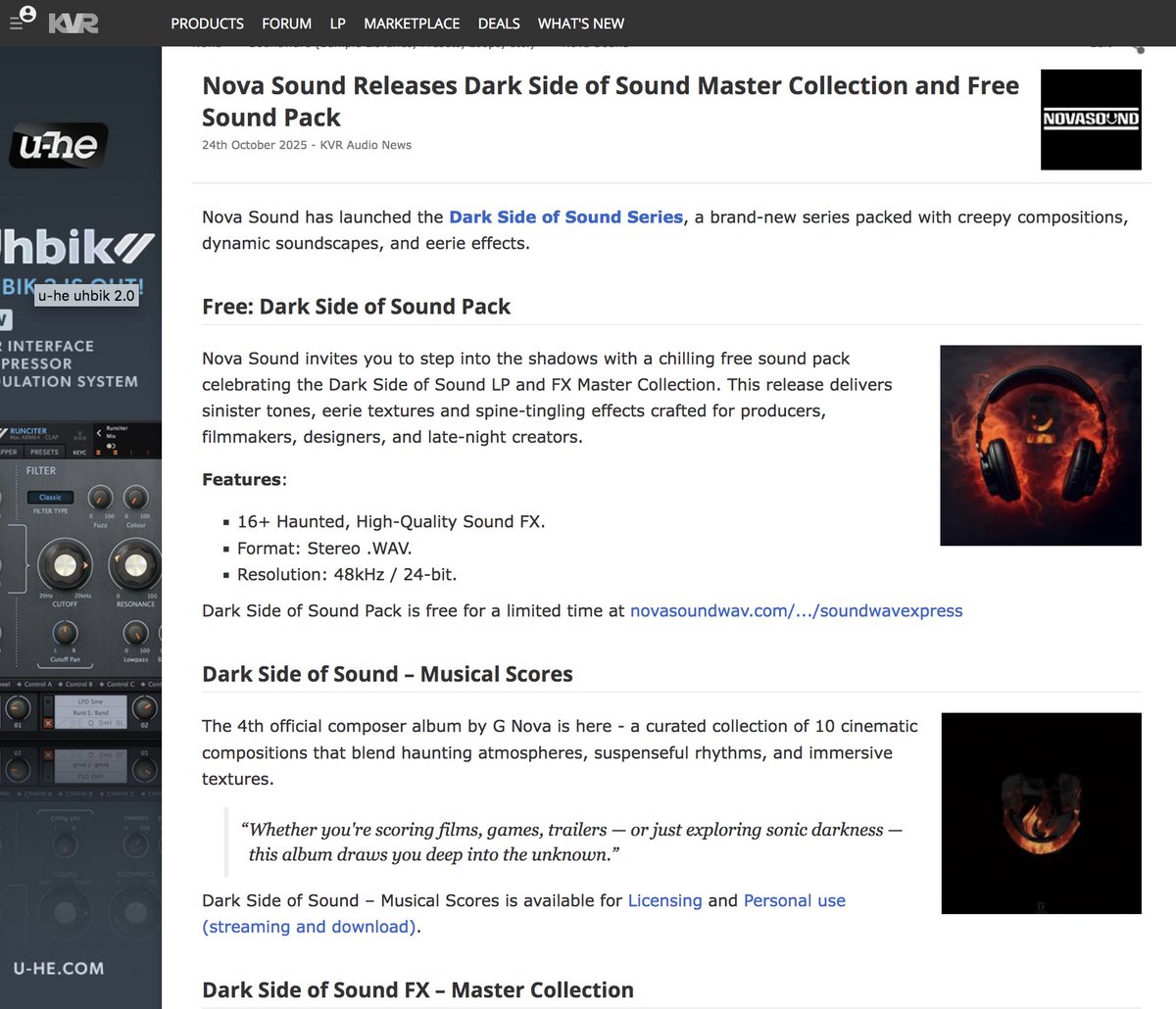Click the '24th October 2025 - KVR Audio News' byline
Screen dimensions: 1176x1009
point(307,145)
